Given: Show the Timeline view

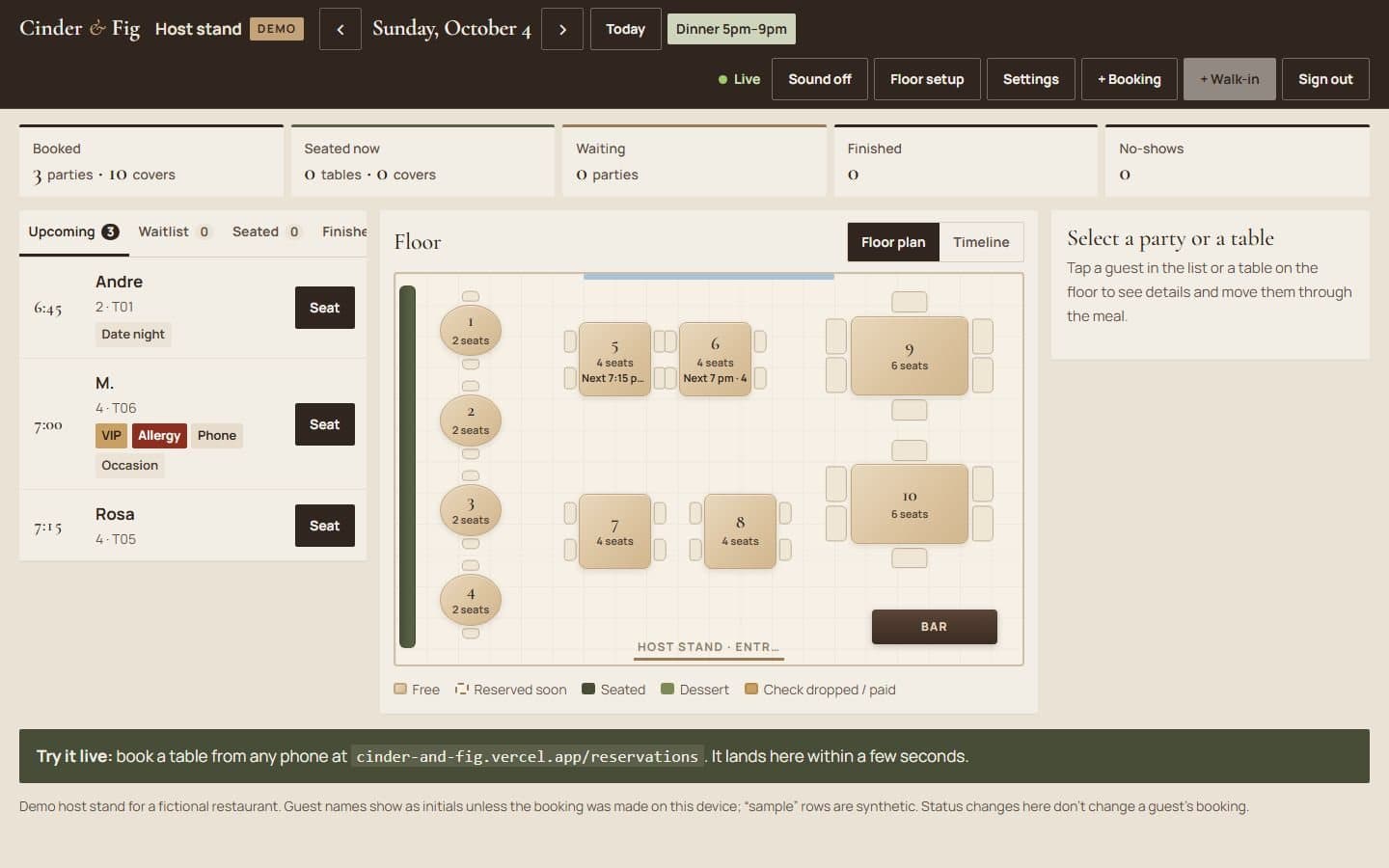Looking at the screenshot, I should coord(981,242).
